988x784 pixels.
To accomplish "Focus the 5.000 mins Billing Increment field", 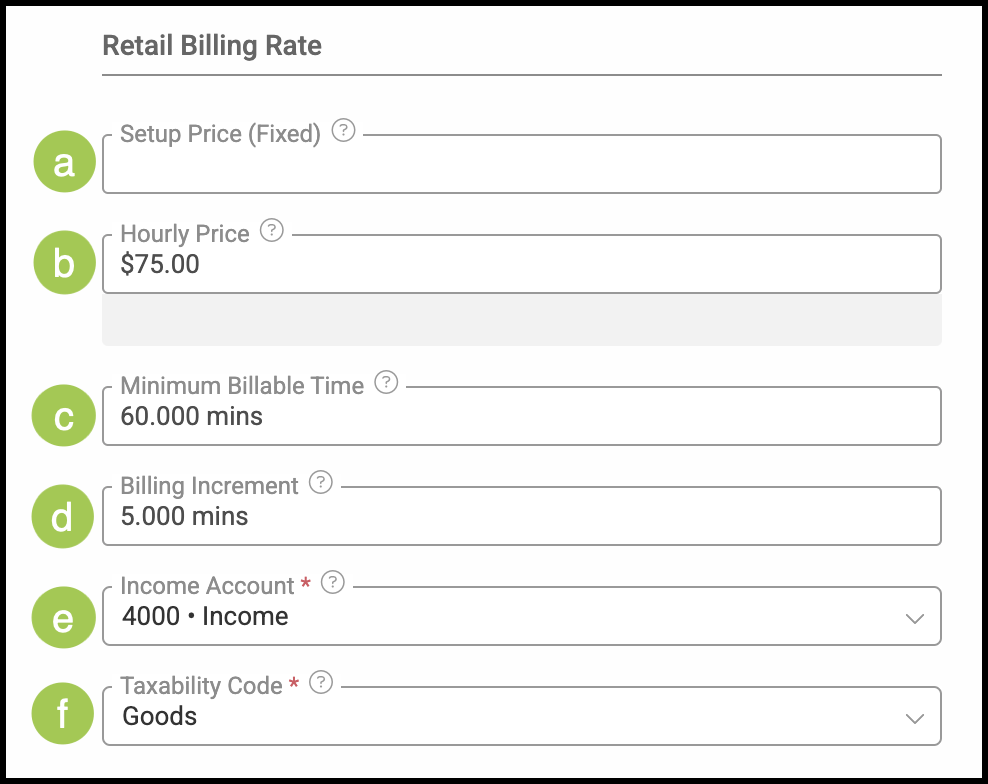I will pos(520,517).
